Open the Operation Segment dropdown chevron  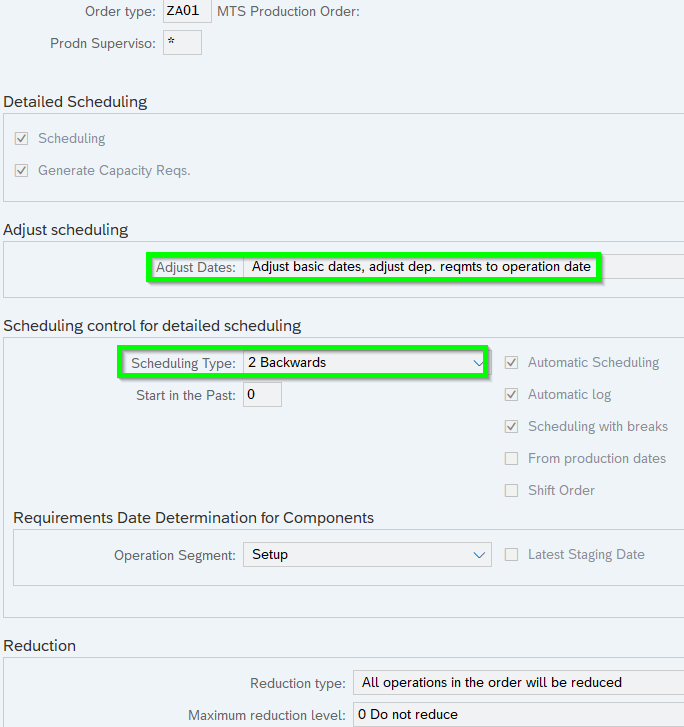[479, 554]
